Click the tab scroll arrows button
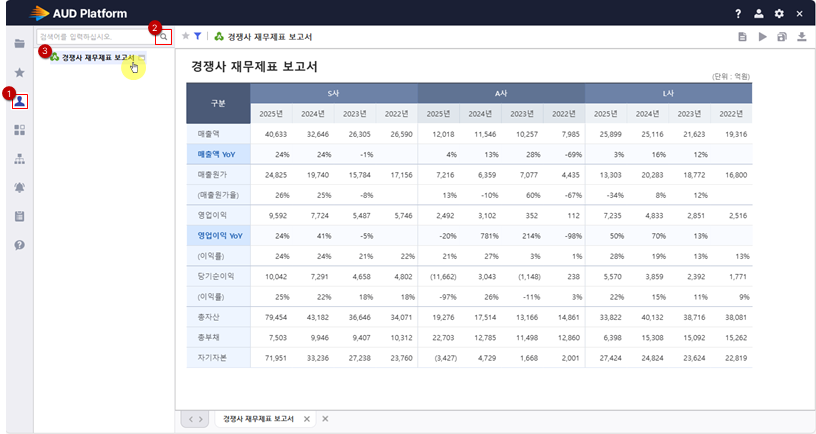The height and width of the screenshot is (434, 816). 194,418
